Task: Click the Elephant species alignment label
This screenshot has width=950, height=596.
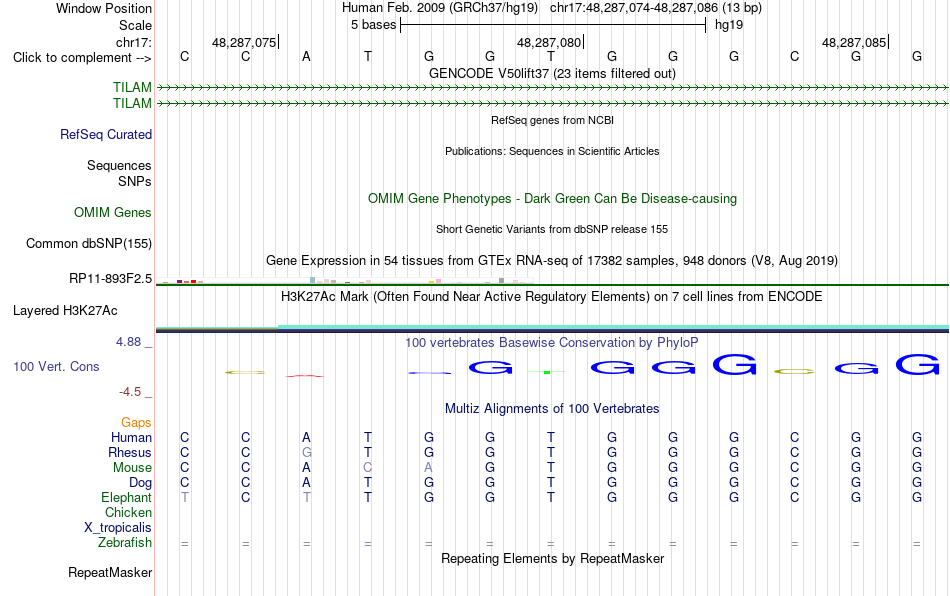Action: [x=126, y=497]
